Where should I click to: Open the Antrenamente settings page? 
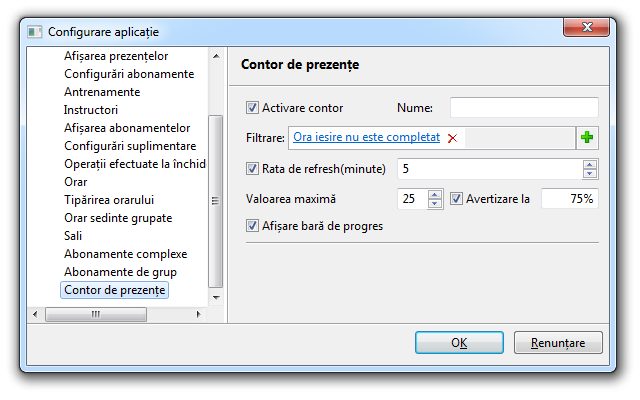102,92
